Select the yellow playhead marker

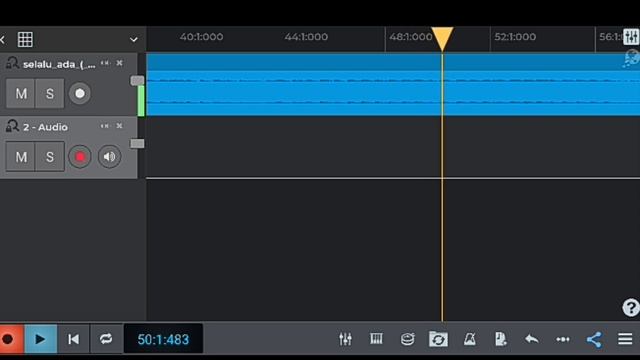tap(442, 39)
